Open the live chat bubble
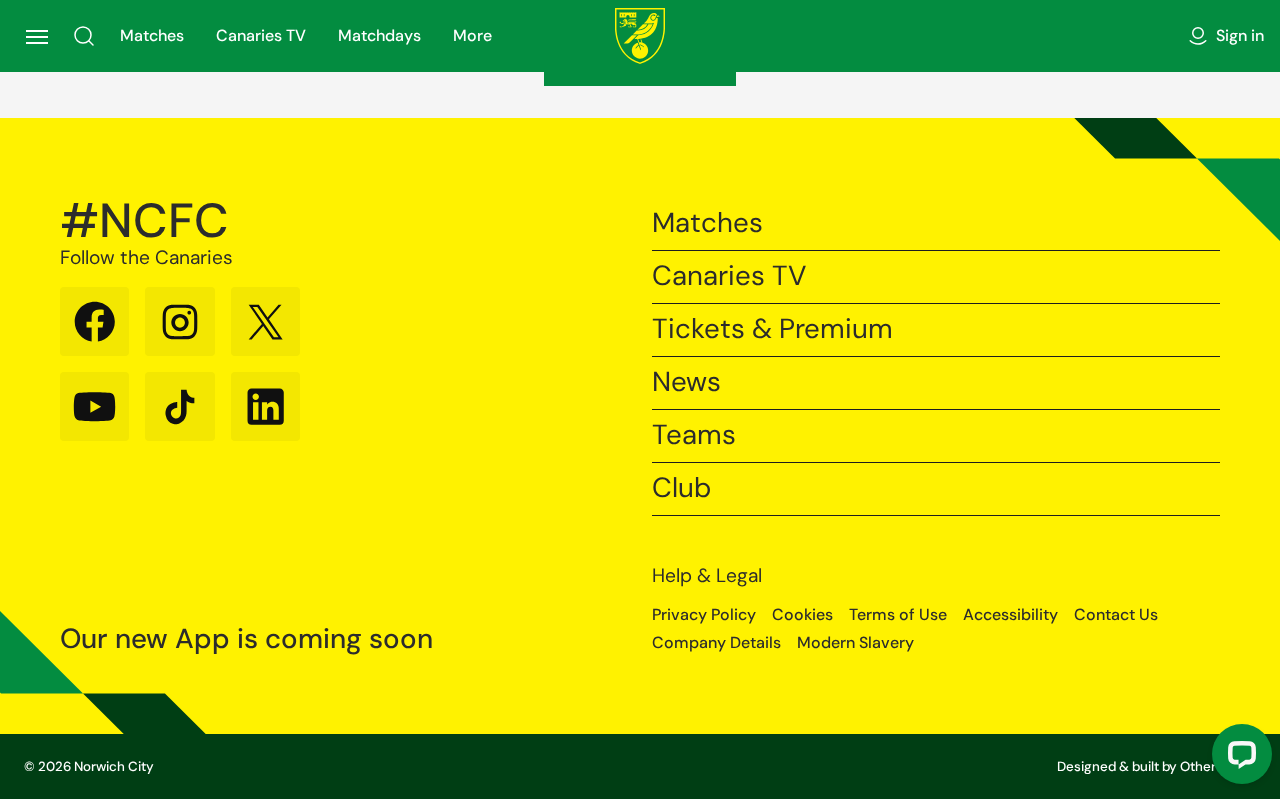Viewport: 1280px width, 800px height. (x=1242, y=754)
